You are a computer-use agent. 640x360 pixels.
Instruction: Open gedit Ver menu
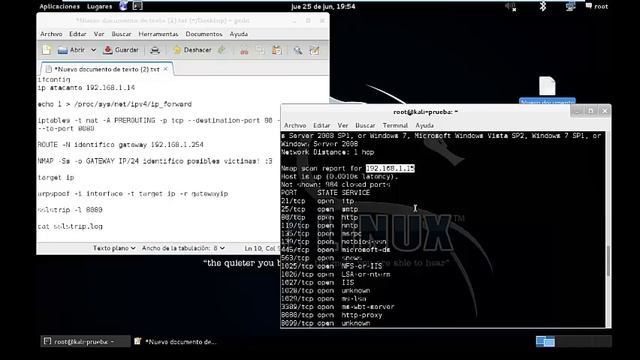[99, 34]
